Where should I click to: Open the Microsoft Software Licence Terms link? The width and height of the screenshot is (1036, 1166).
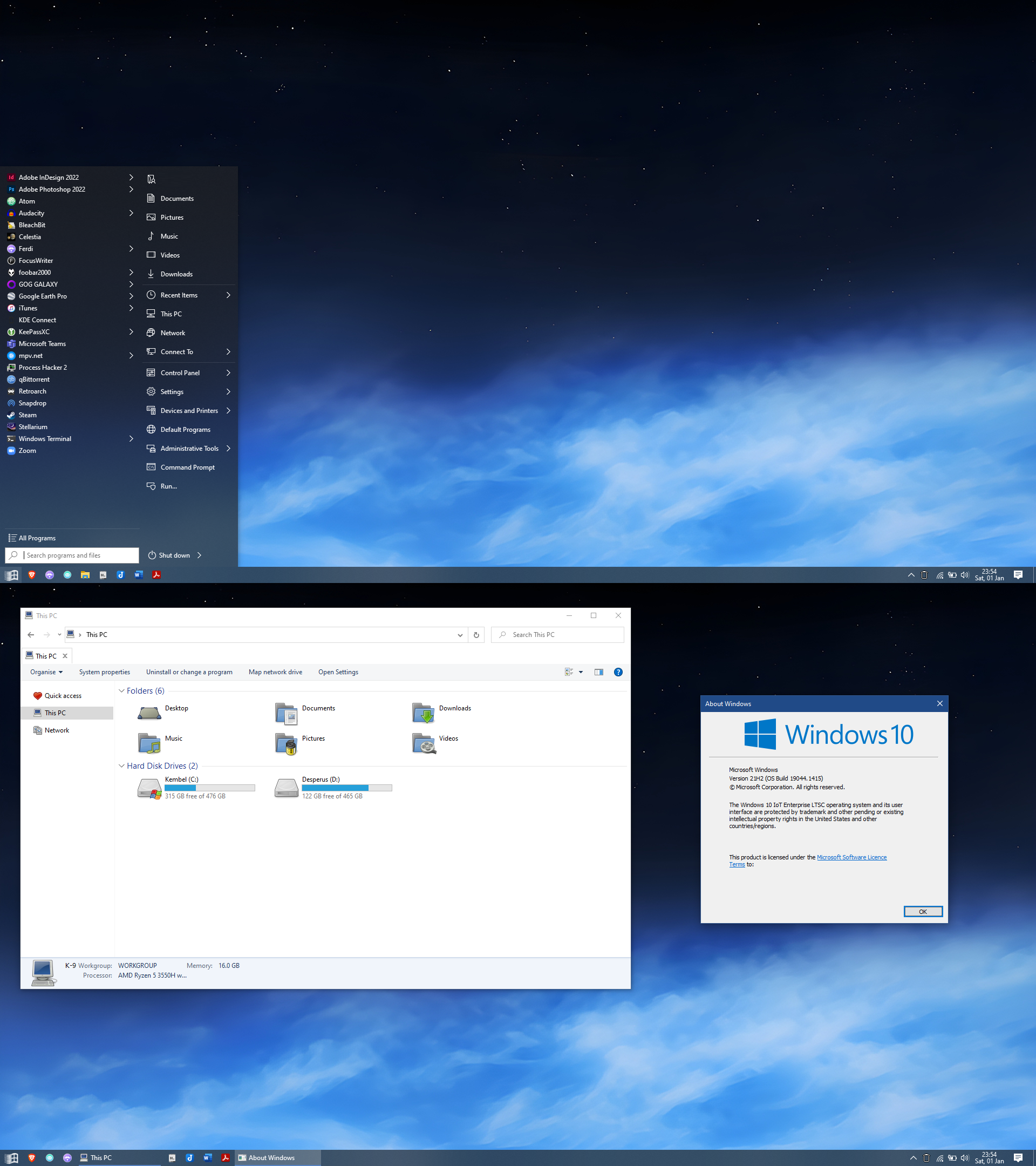pos(851,857)
